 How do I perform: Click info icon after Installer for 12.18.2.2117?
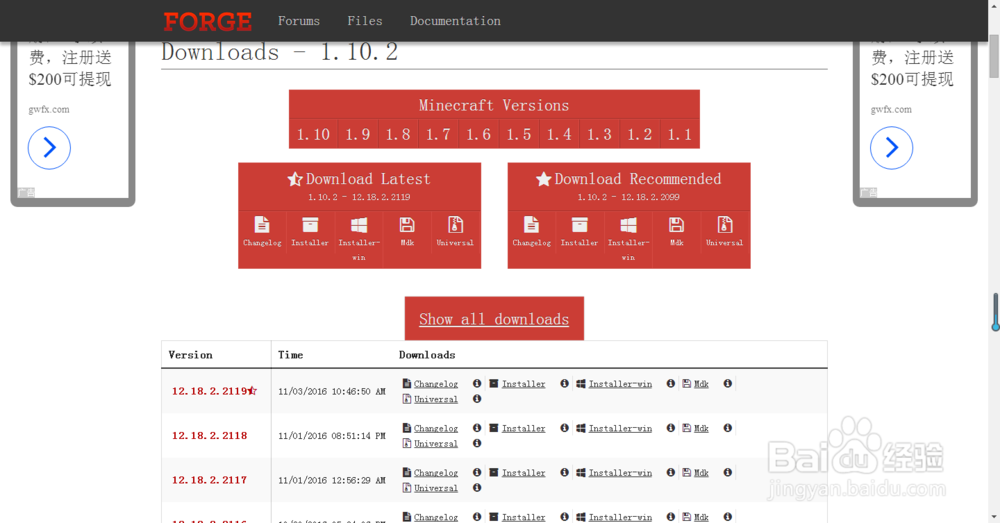tap(564, 472)
